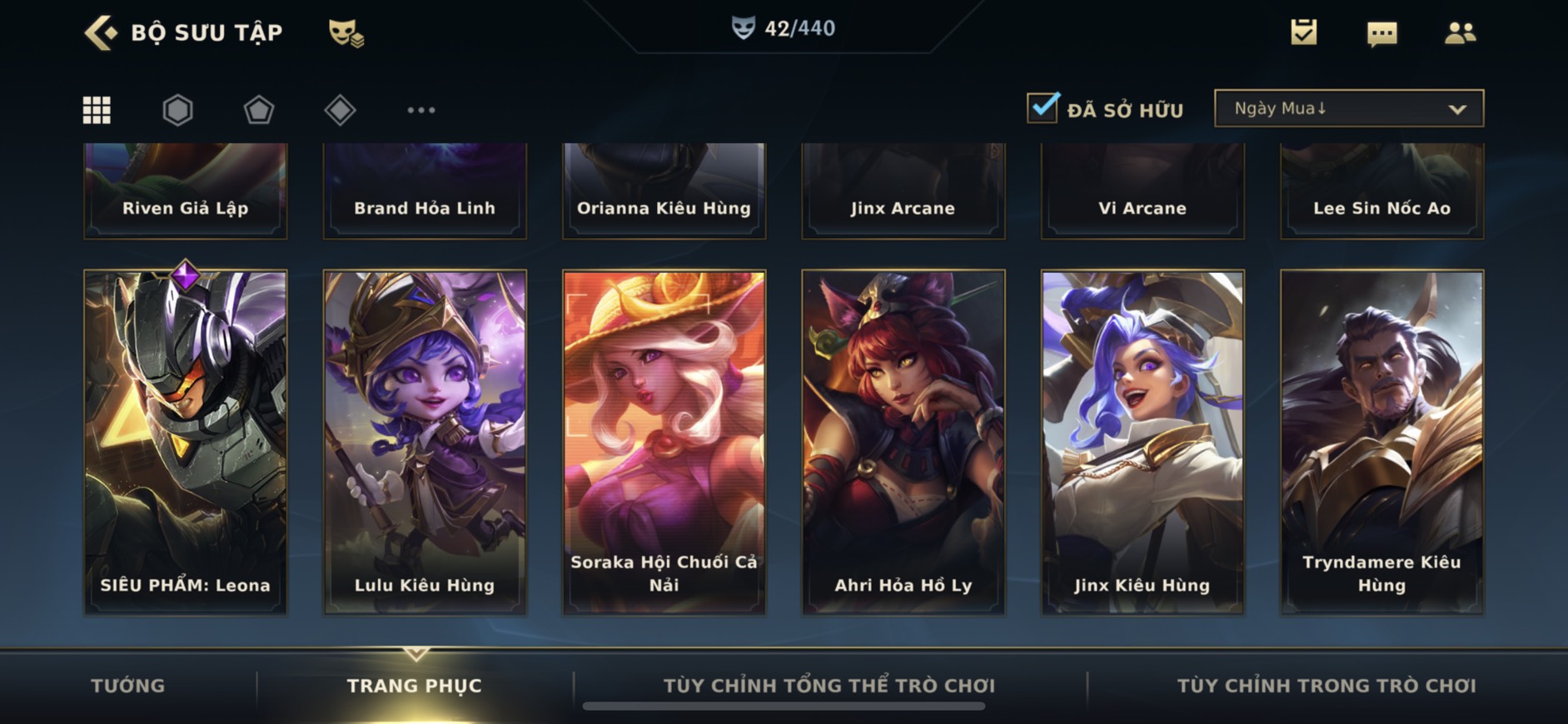Choose the Soraka Hội Chuối Cả Nải skin
Image resolution: width=1568 pixels, height=724 pixels.
click(664, 442)
